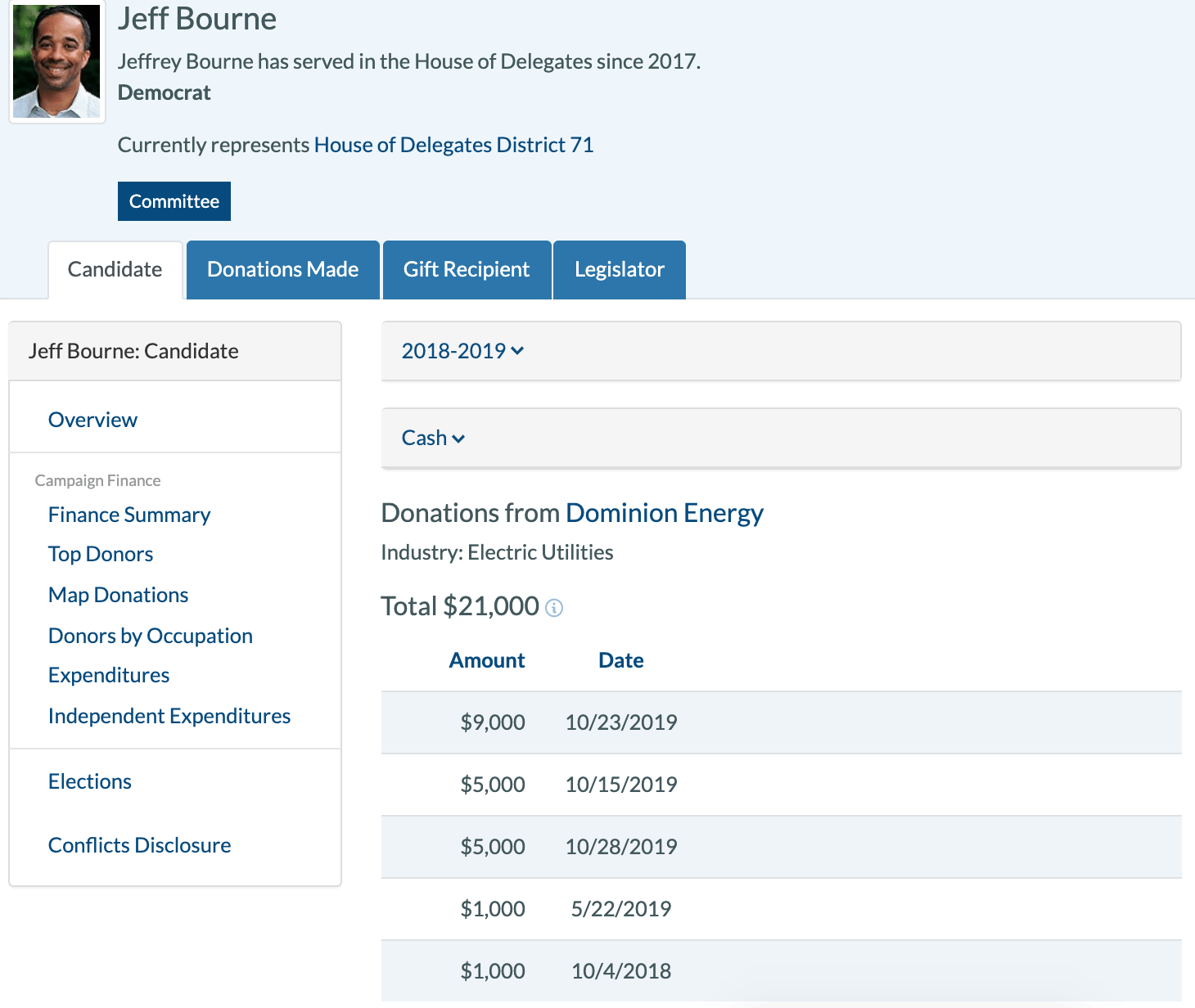Screen dimensions: 1195x1008
Task: Select the 10/4/2018 date cell
Action: point(621,971)
